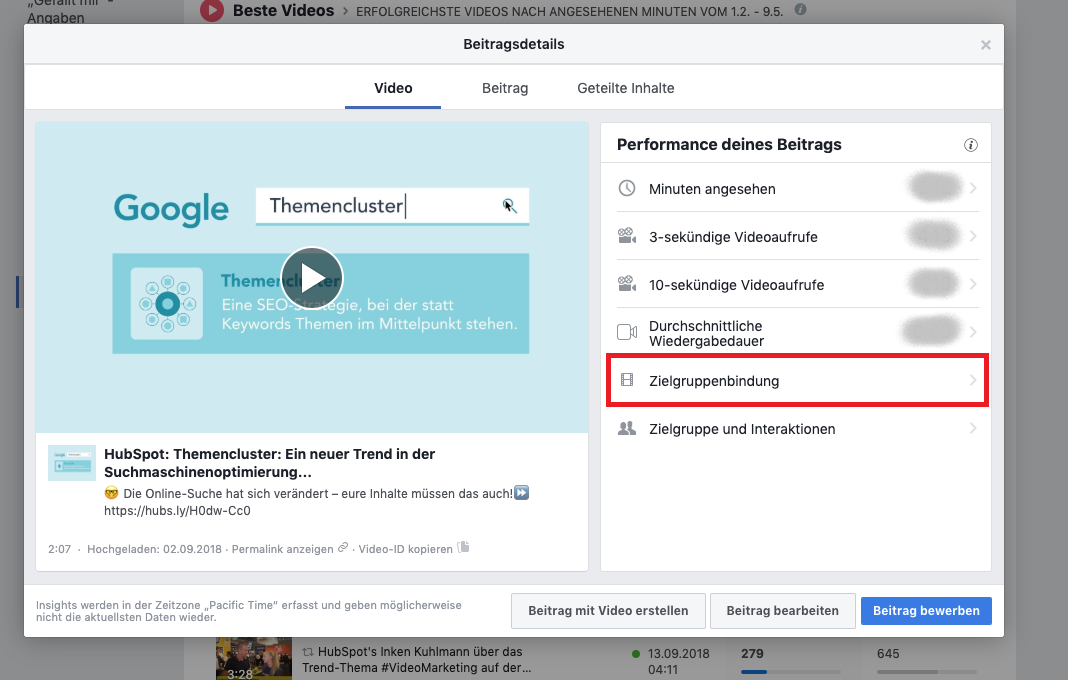Open the HubSpot's Inken Kuhlmann post link
Image resolution: width=1068 pixels, height=680 pixels.
click(x=415, y=660)
